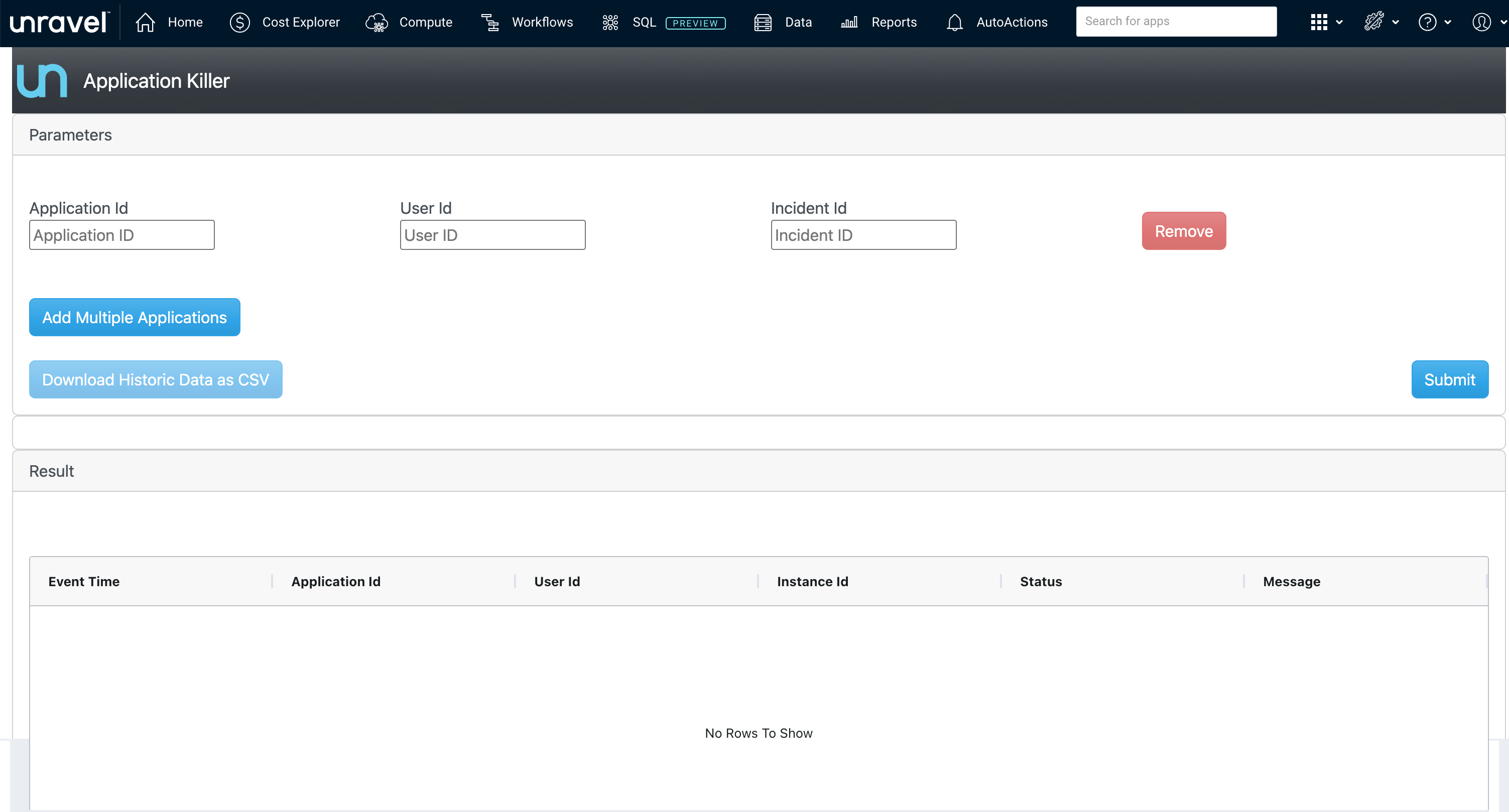Open the user profile dropdown

click(x=1488, y=22)
